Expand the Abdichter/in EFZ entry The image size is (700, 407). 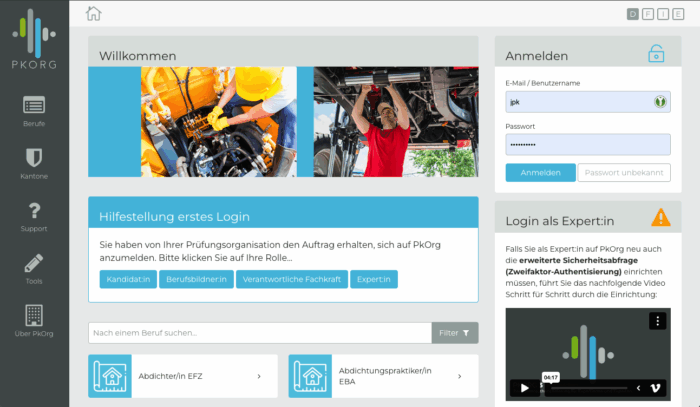point(259,376)
